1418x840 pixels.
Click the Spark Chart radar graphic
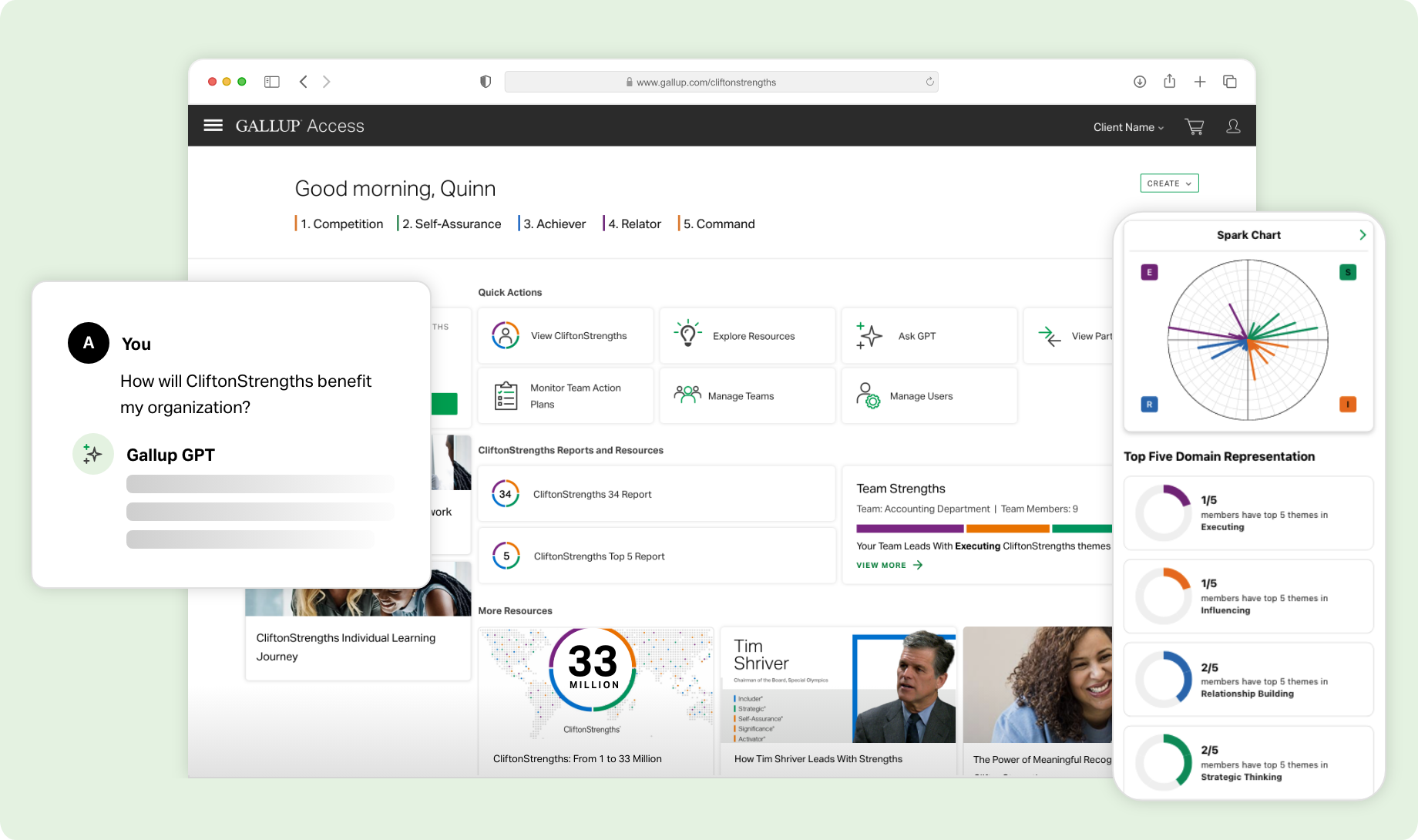tap(1248, 340)
